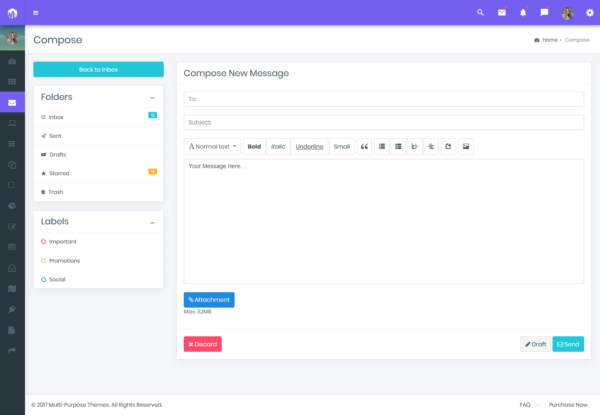Open the share arrow icon in sidebar
Viewport: 600px width, 415px height.
point(12,350)
